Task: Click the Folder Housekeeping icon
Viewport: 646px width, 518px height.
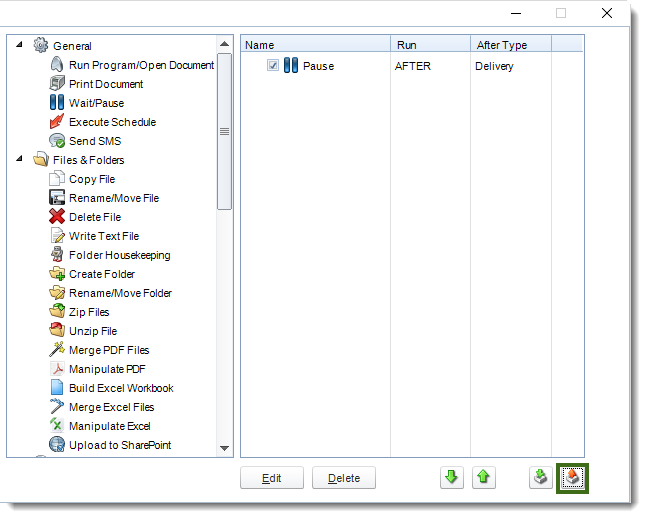Action: click(x=57, y=255)
